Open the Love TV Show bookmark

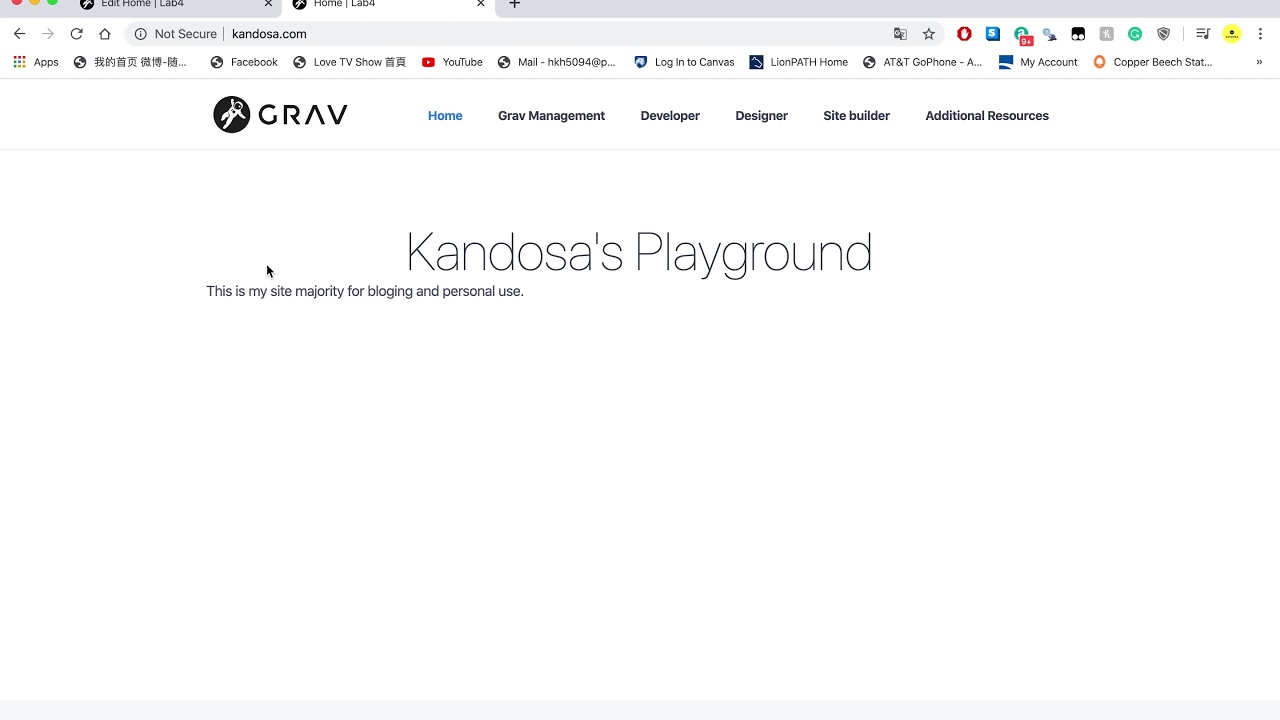[x=349, y=62]
